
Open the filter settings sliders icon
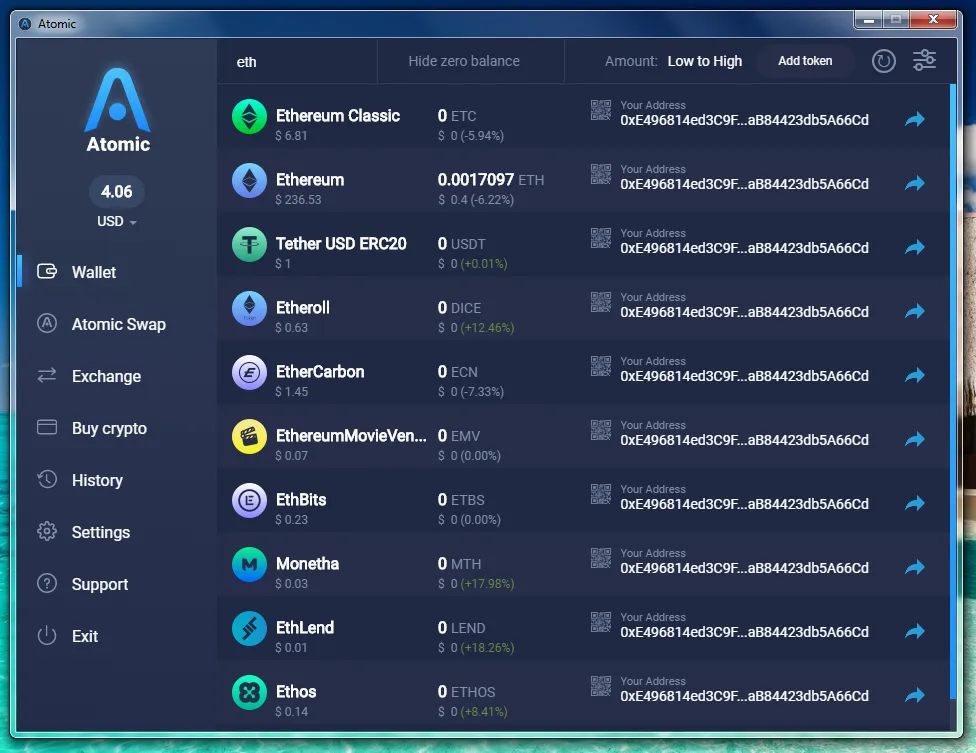tap(924, 60)
